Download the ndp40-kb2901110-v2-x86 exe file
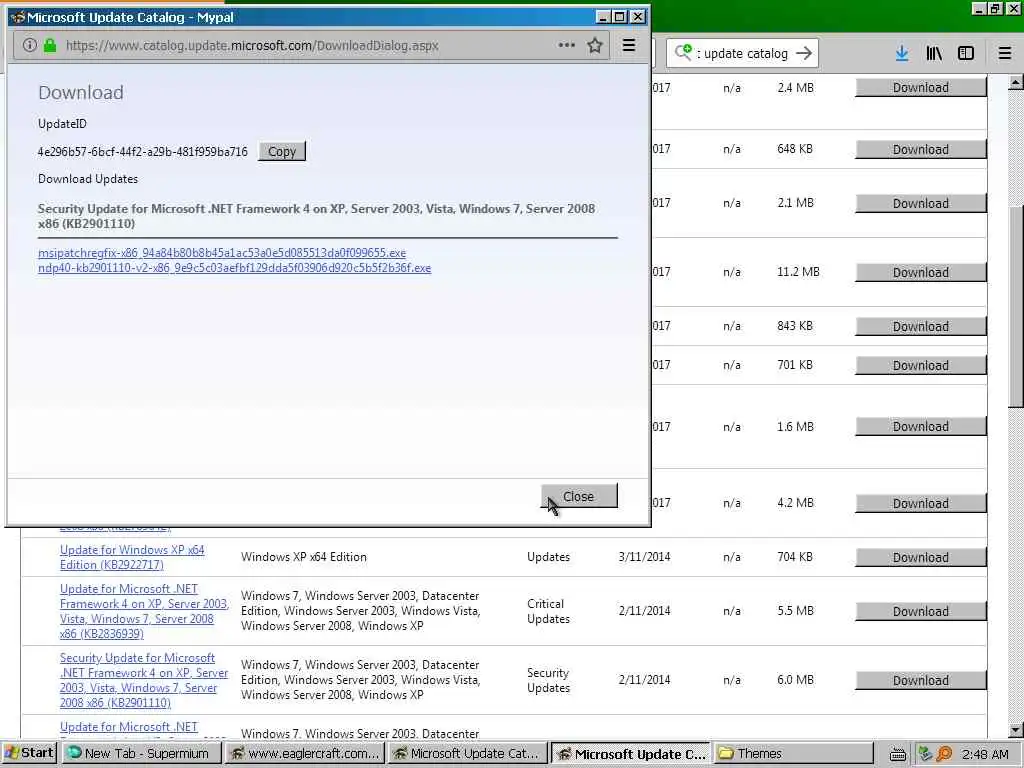The height and width of the screenshot is (768, 1024). (x=234, y=268)
